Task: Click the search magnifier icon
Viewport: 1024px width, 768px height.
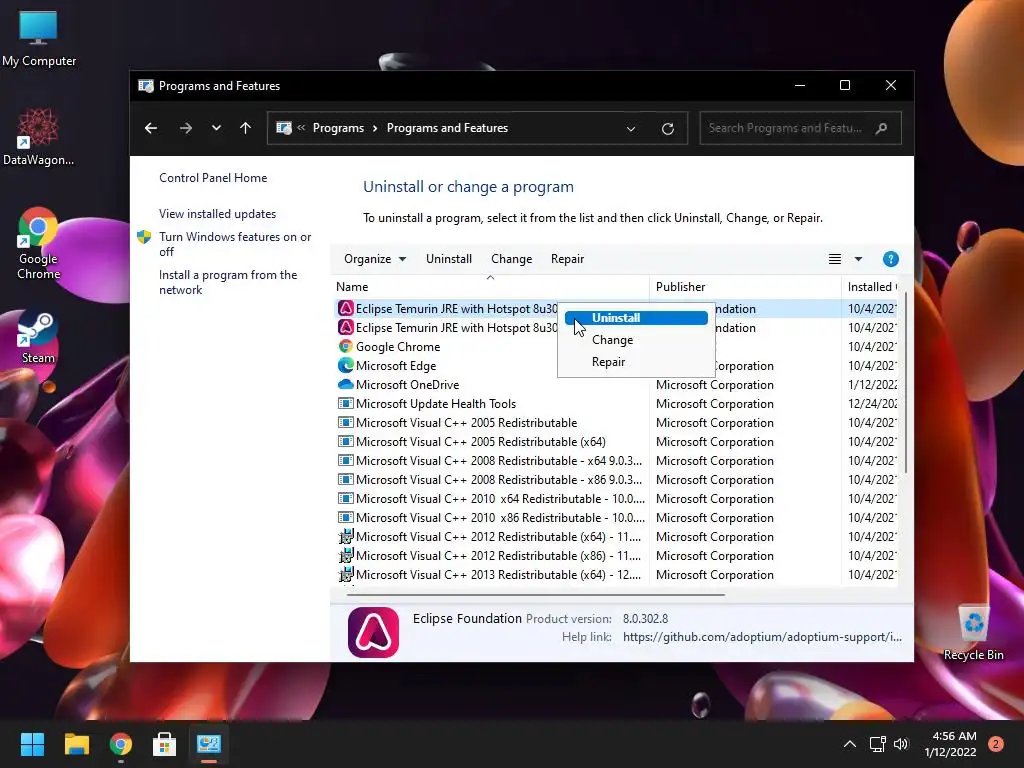Action: [882, 128]
